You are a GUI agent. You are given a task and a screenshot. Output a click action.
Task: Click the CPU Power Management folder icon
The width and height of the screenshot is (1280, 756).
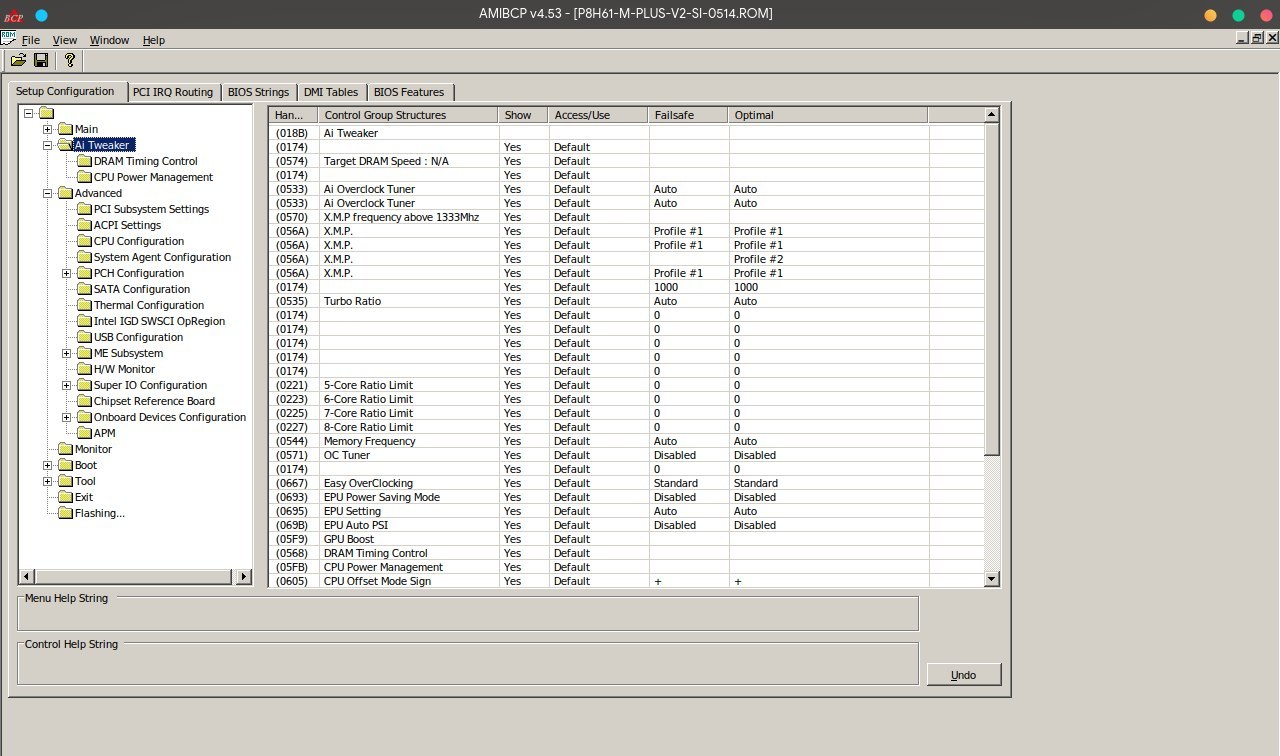(84, 177)
